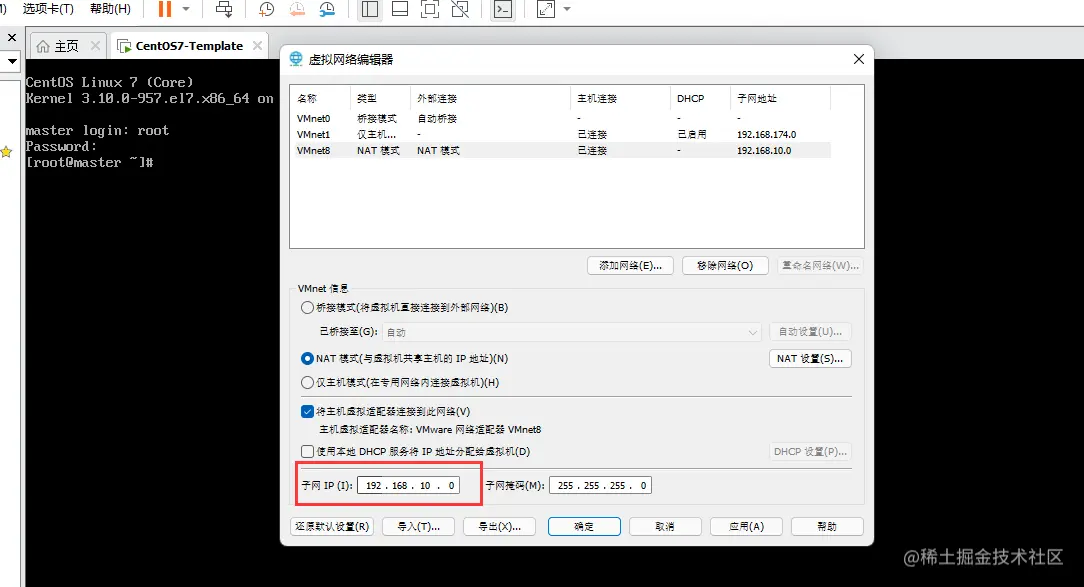Click the 移除网络(O) button
The height and width of the screenshot is (587, 1084).
(725, 265)
